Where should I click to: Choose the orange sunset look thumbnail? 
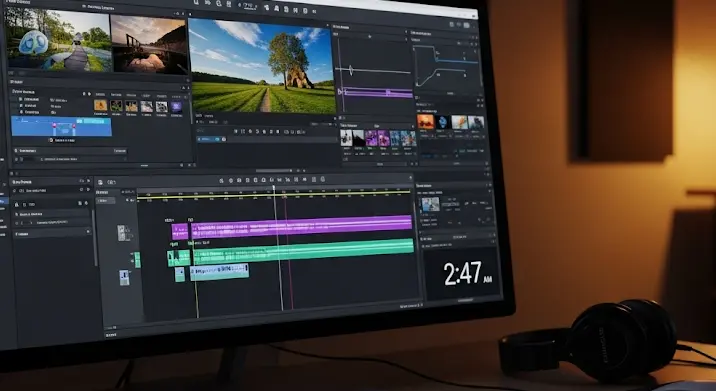click(x=425, y=122)
